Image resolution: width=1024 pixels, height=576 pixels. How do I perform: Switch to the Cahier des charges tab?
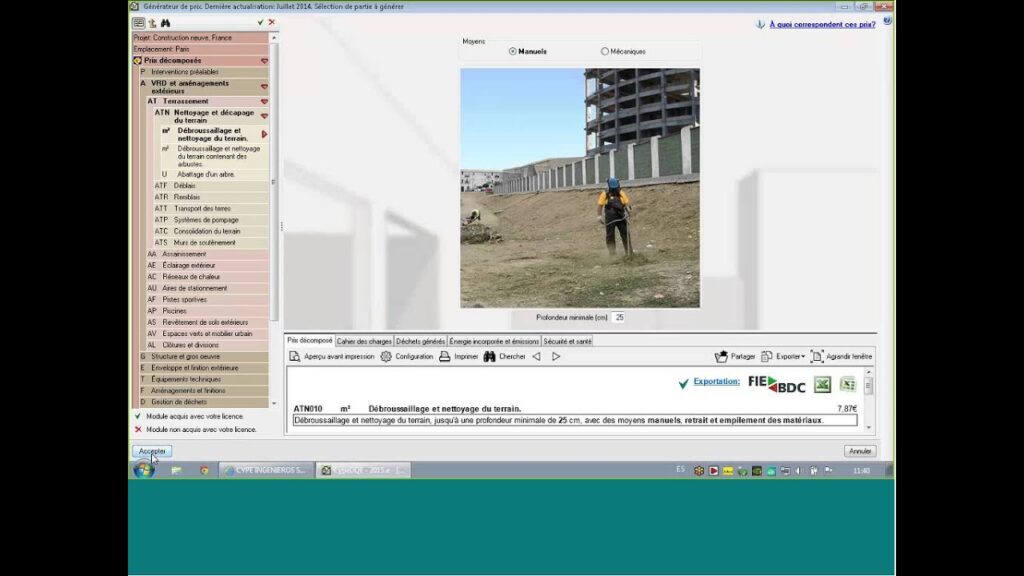tap(364, 340)
